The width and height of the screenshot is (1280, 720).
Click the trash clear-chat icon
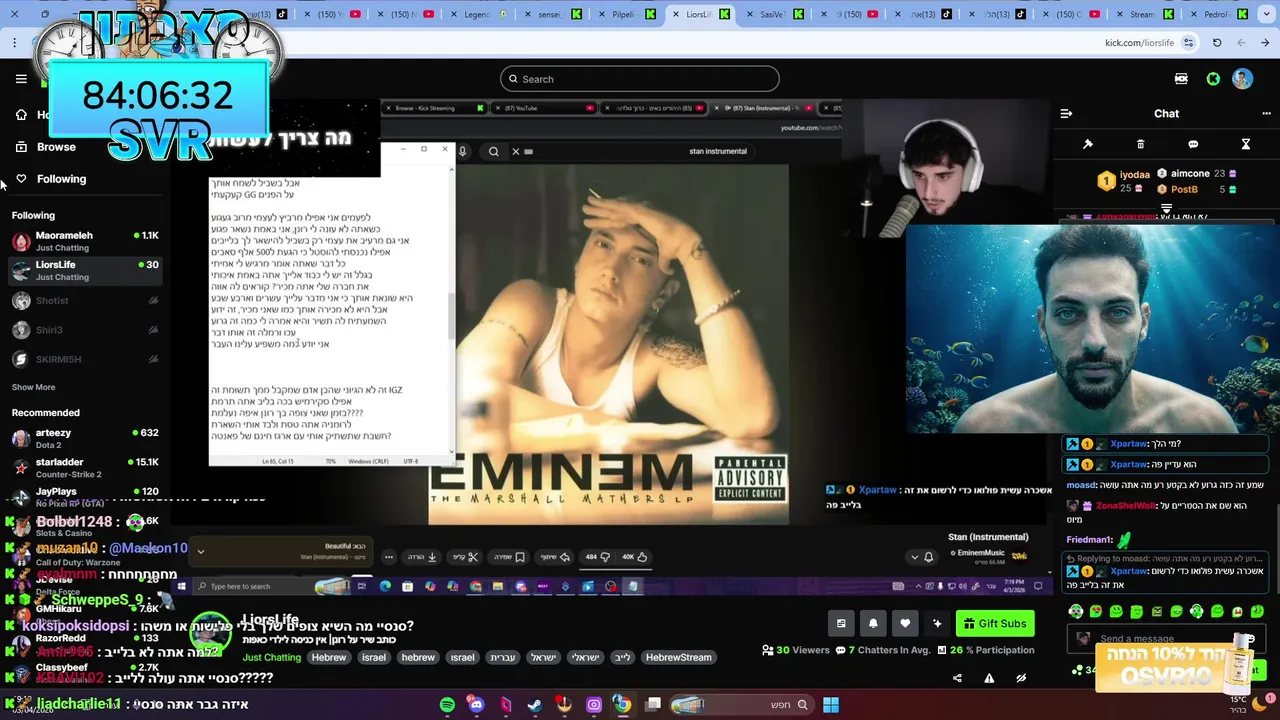coord(1140,145)
